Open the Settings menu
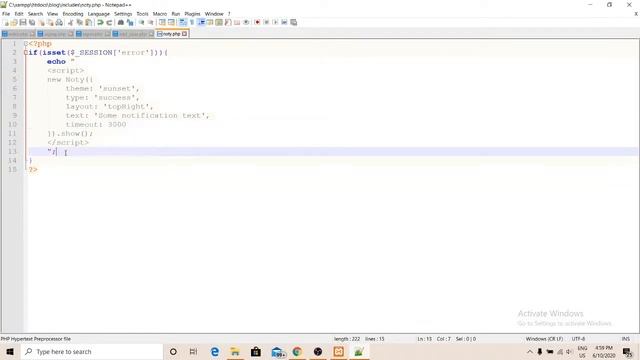640x360 pixels. (x=123, y=14)
